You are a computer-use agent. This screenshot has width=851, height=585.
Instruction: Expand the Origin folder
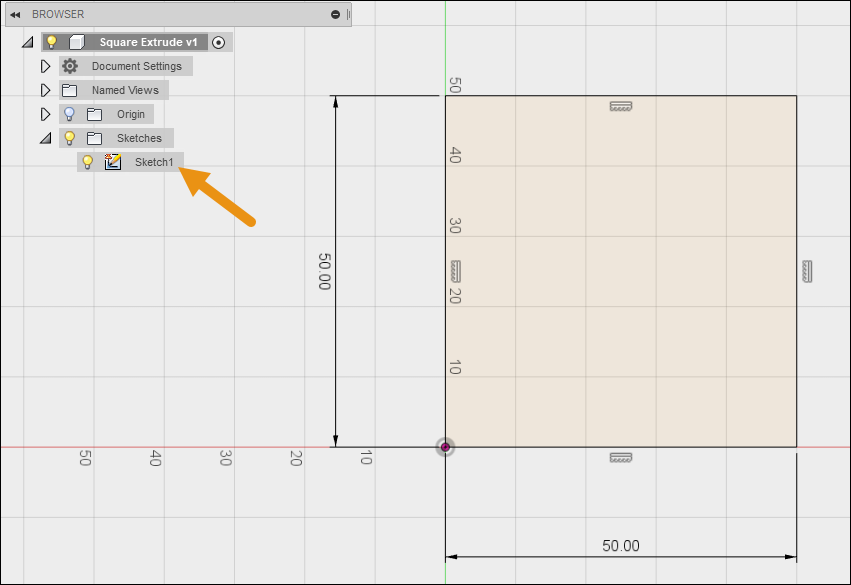[46, 114]
